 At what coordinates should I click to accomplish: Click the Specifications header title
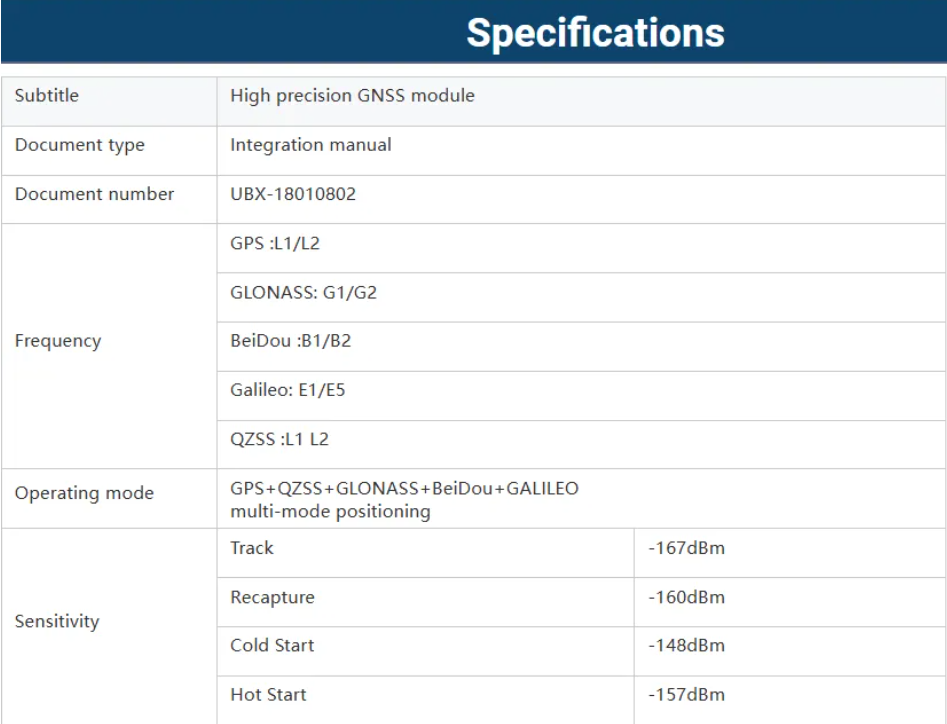point(595,33)
